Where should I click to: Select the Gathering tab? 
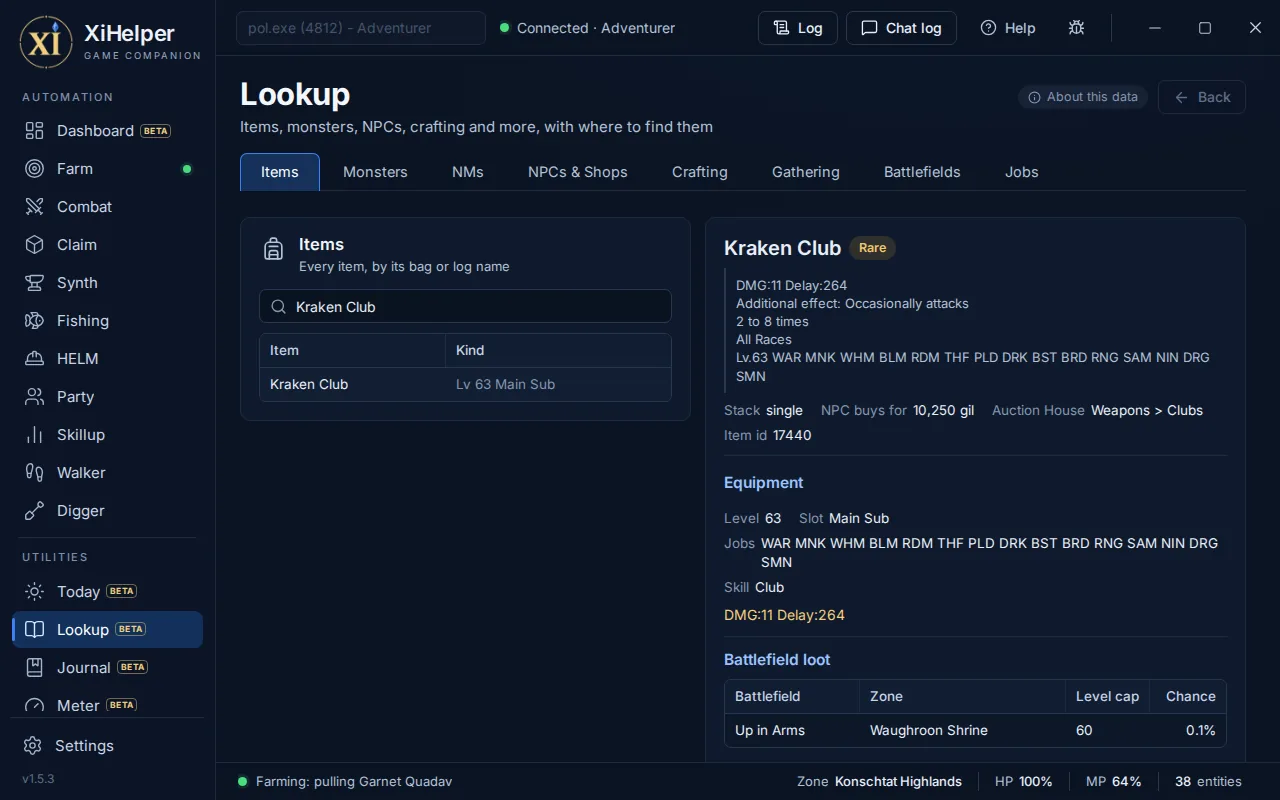tap(806, 172)
